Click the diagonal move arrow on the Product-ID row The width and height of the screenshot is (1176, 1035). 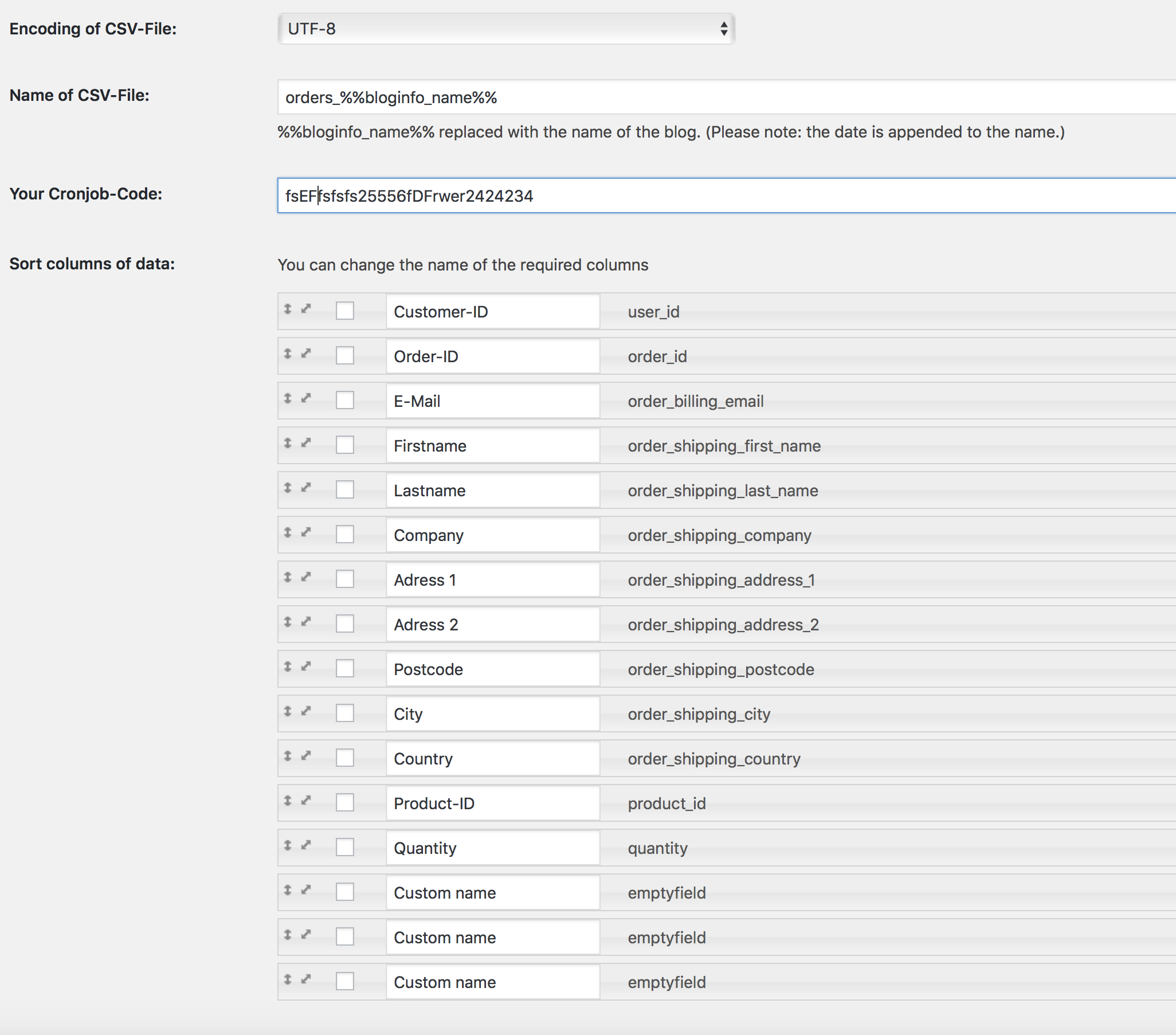point(306,799)
